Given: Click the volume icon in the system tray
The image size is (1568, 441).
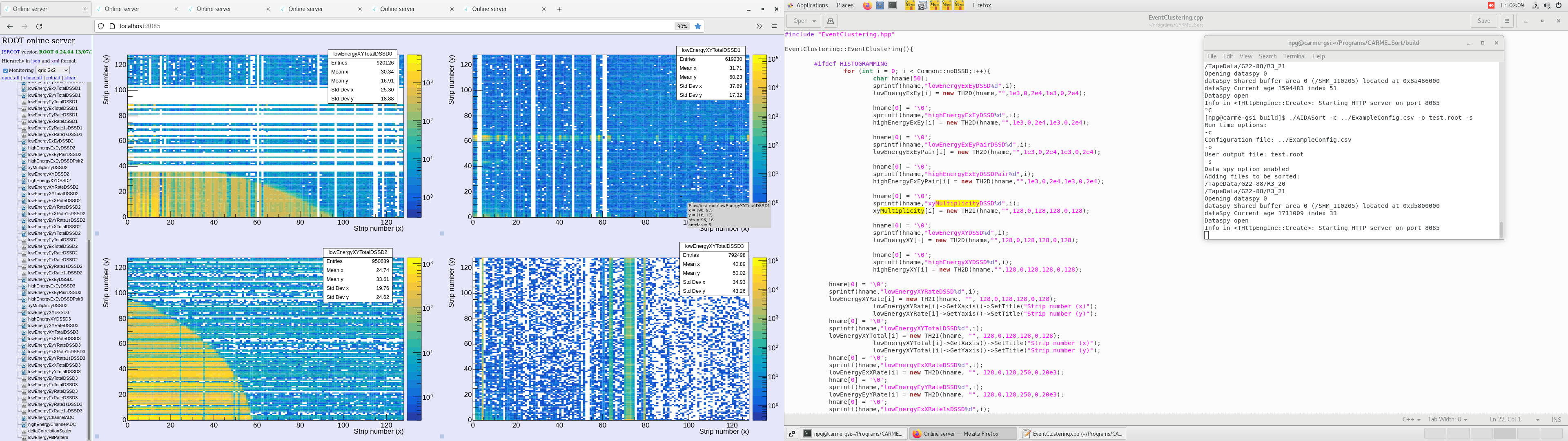Looking at the screenshot, I should click(1546, 5).
